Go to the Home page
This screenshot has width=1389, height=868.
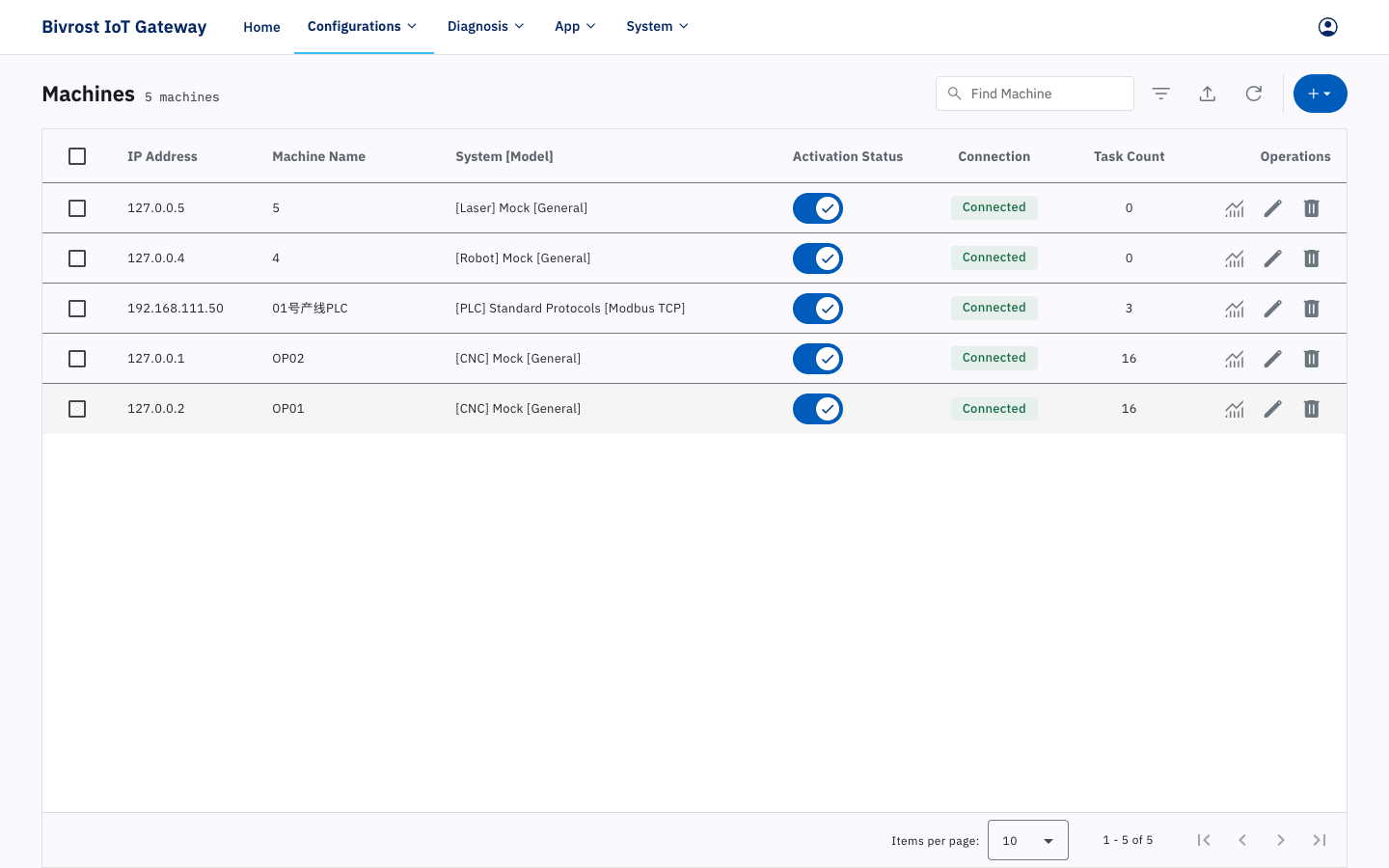point(261,27)
